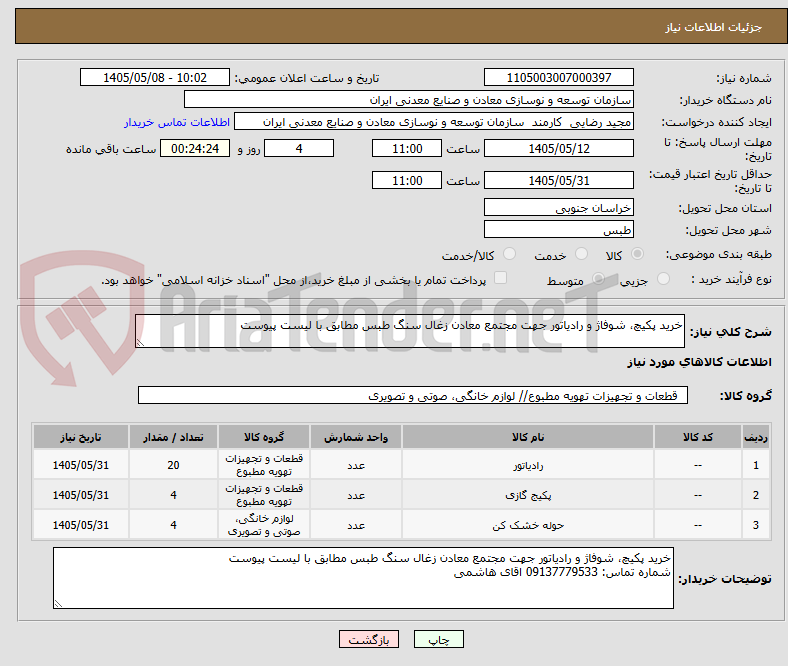Click the resize handle of the توضیحات خریدار textarea

(x=58, y=603)
